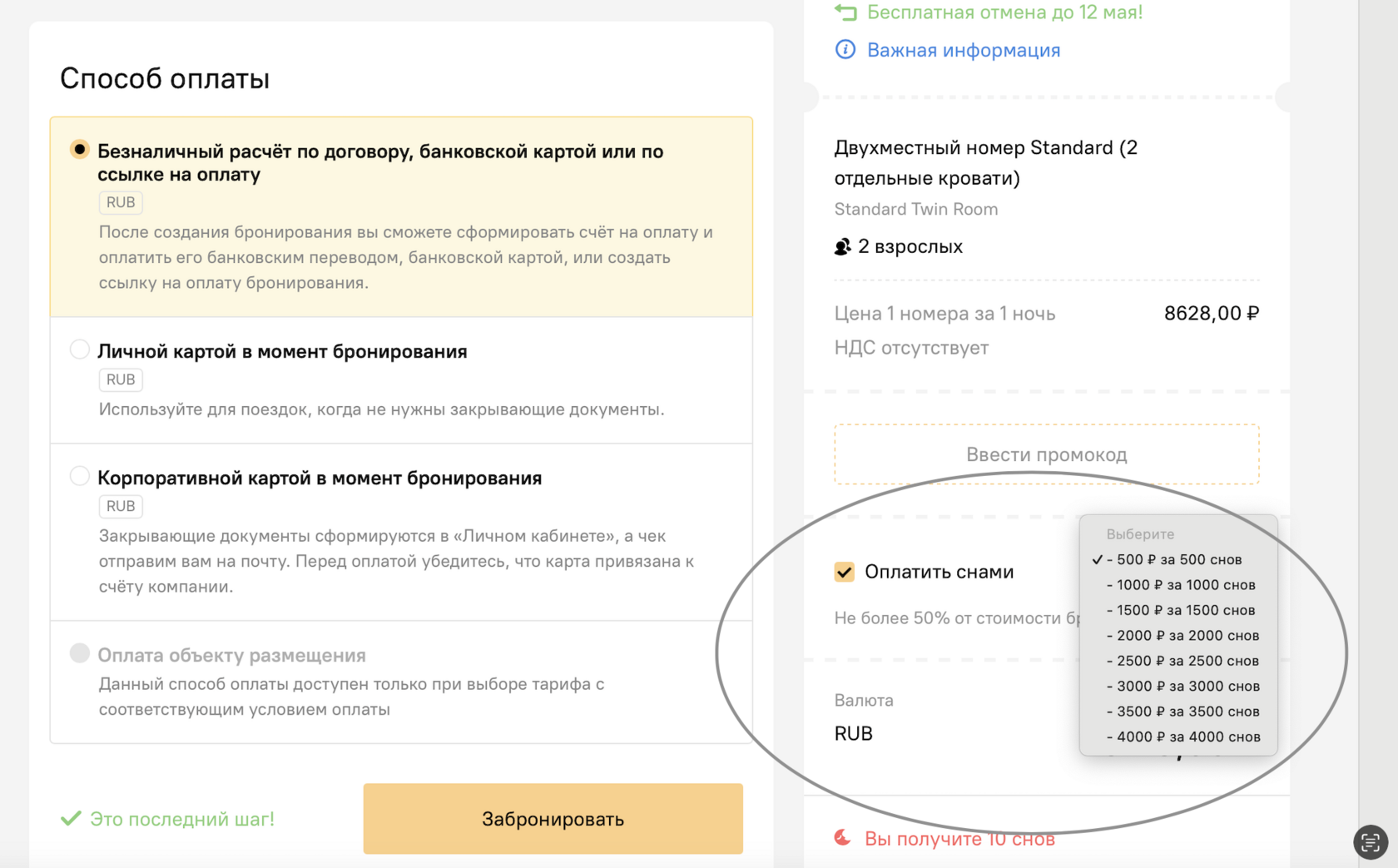This screenshot has height=868, width=1398.
Task: Click the Ввести промокод field
Action: click(1047, 454)
